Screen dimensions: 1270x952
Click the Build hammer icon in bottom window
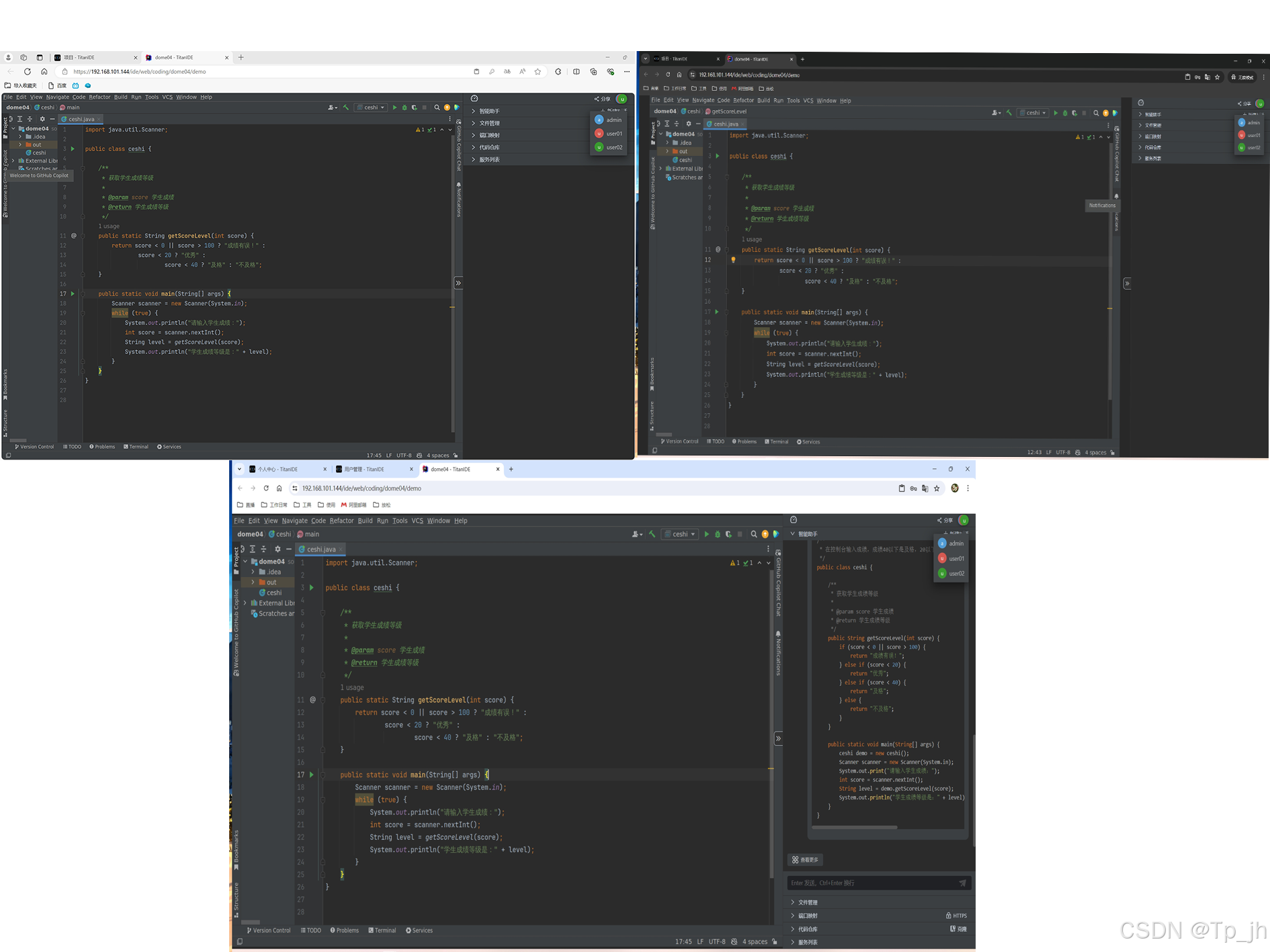(652, 534)
